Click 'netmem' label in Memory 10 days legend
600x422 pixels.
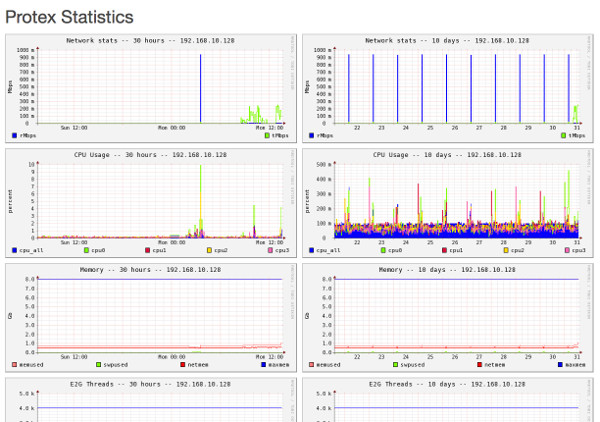495,365
